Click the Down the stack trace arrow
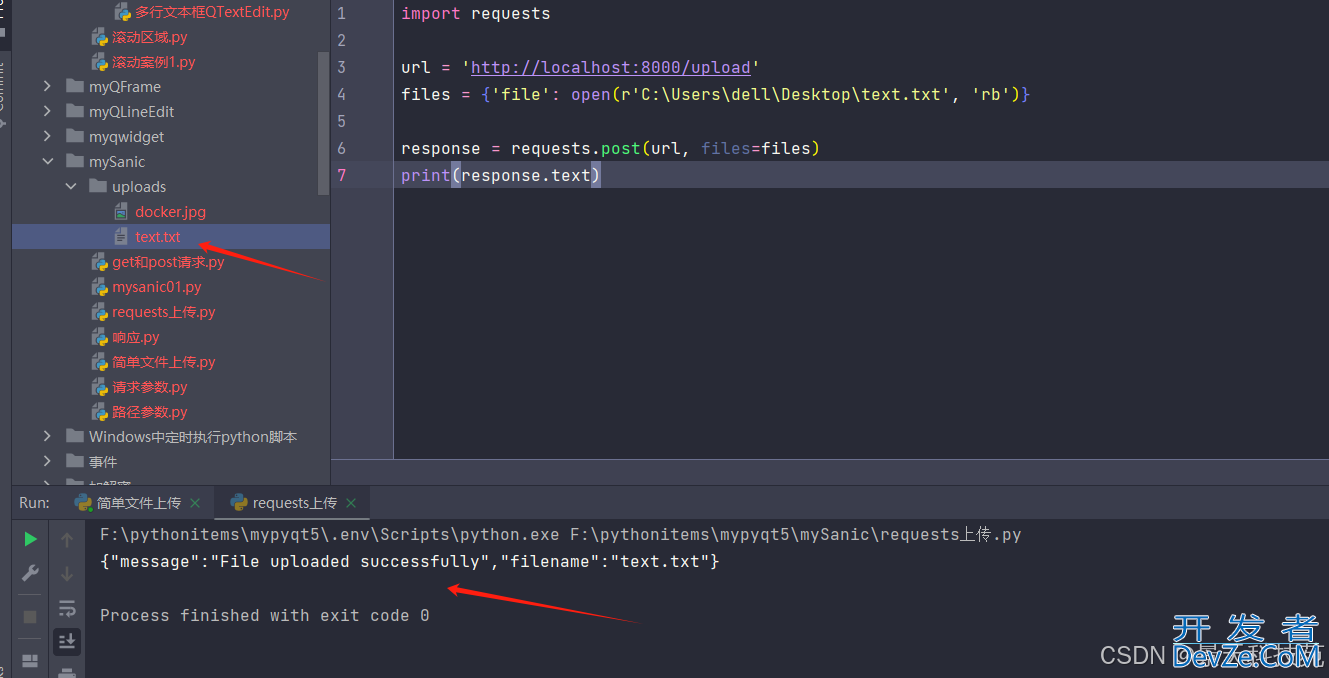Image resolution: width=1329 pixels, height=678 pixels. (67, 574)
